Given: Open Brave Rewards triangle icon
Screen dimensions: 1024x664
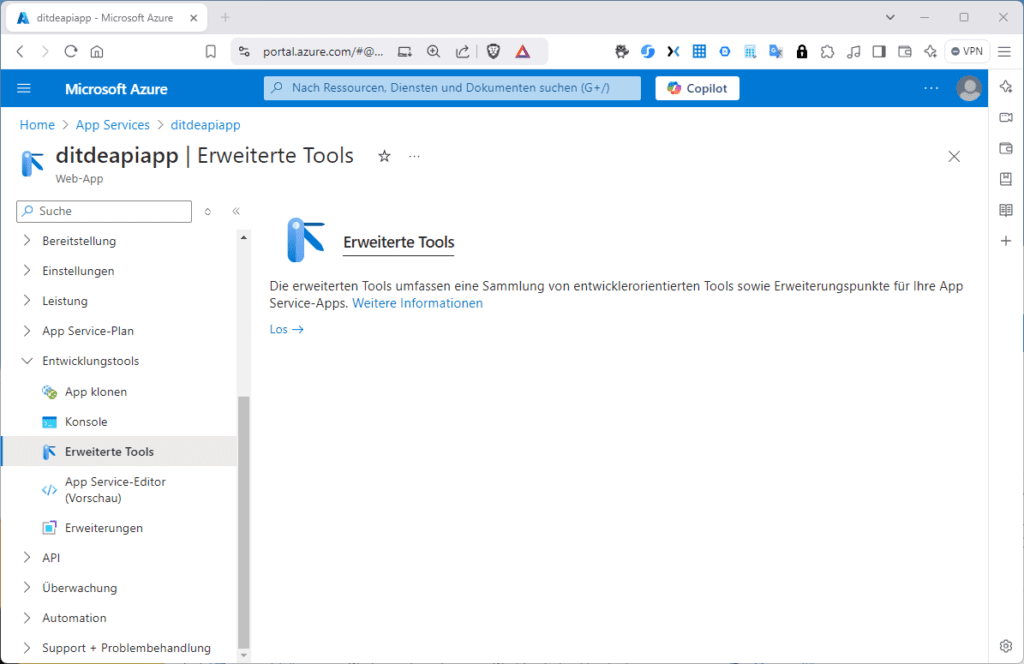Looking at the screenshot, I should [522, 52].
